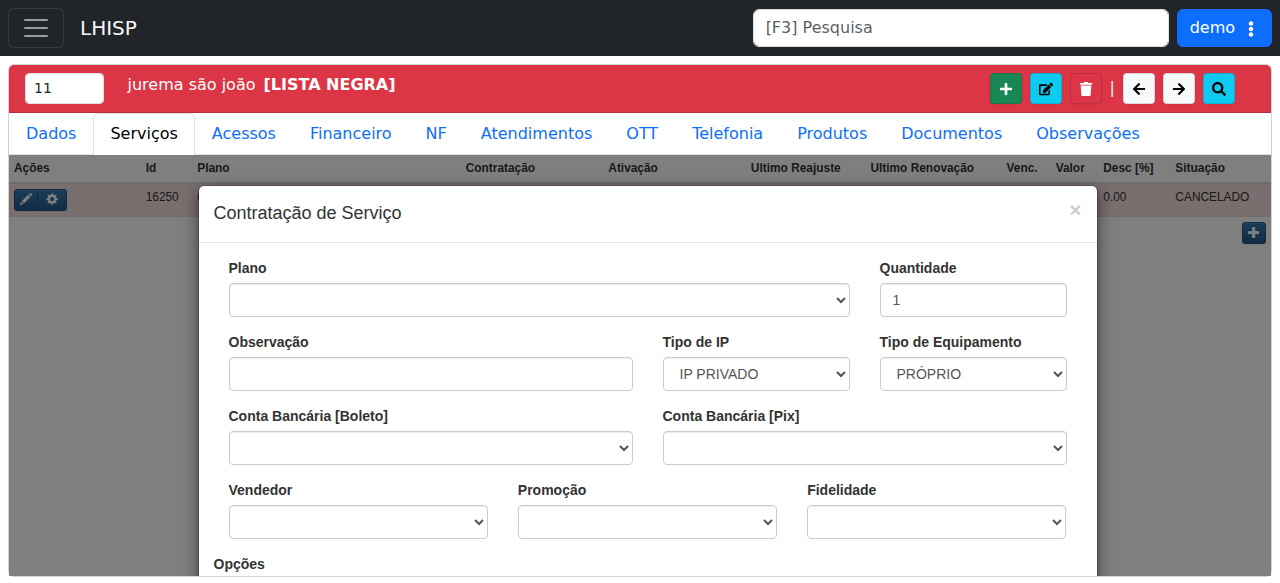Click the Ativação column header
1280x583 pixels.
pyautogui.click(x=633, y=168)
